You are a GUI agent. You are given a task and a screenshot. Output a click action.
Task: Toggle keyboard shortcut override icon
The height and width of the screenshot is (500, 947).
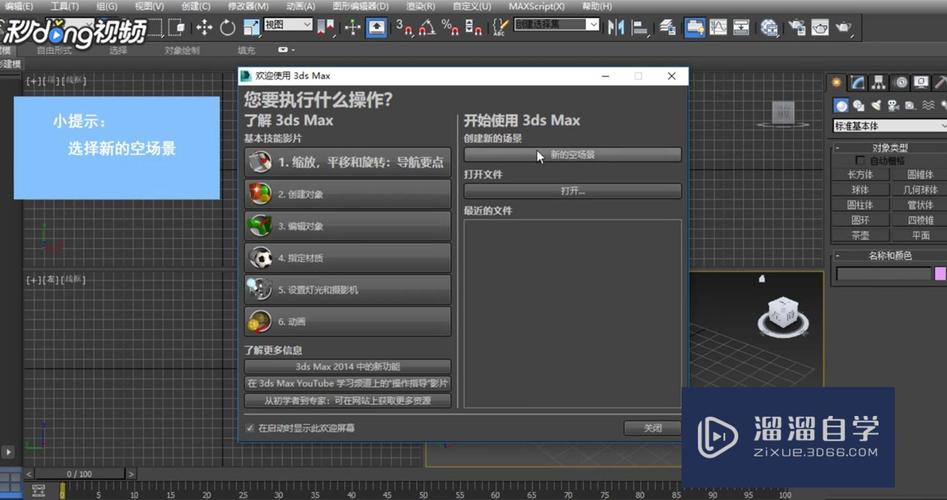pos(376,27)
